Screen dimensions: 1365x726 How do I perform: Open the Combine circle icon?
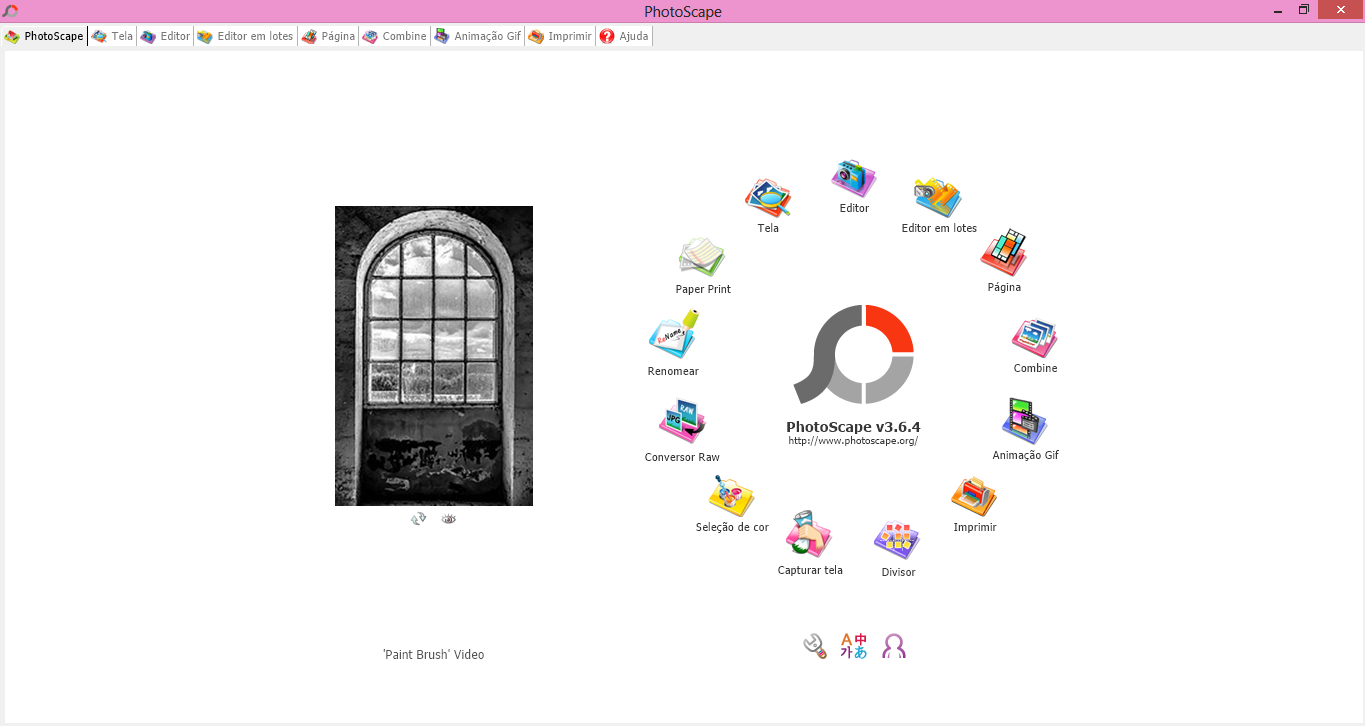[x=1035, y=338]
